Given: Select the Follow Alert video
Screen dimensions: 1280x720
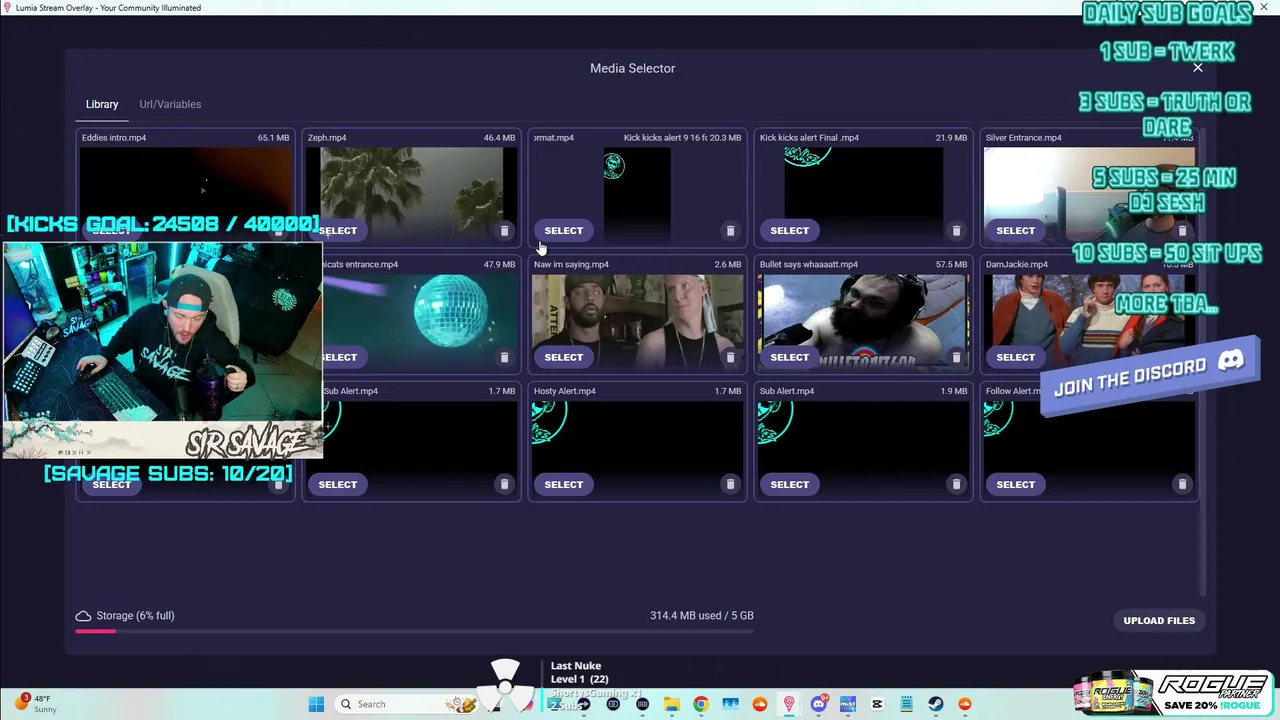Looking at the screenshot, I should coord(1015,484).
